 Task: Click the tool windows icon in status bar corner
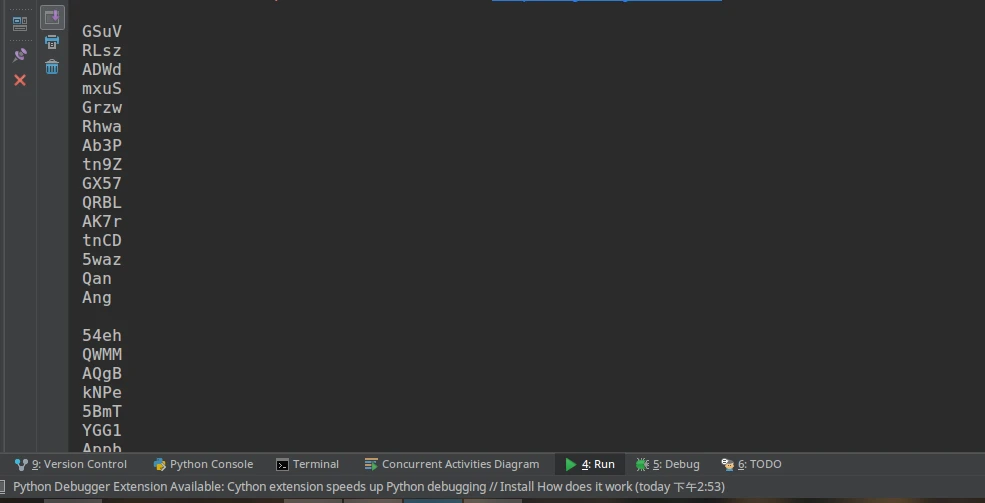3,487
